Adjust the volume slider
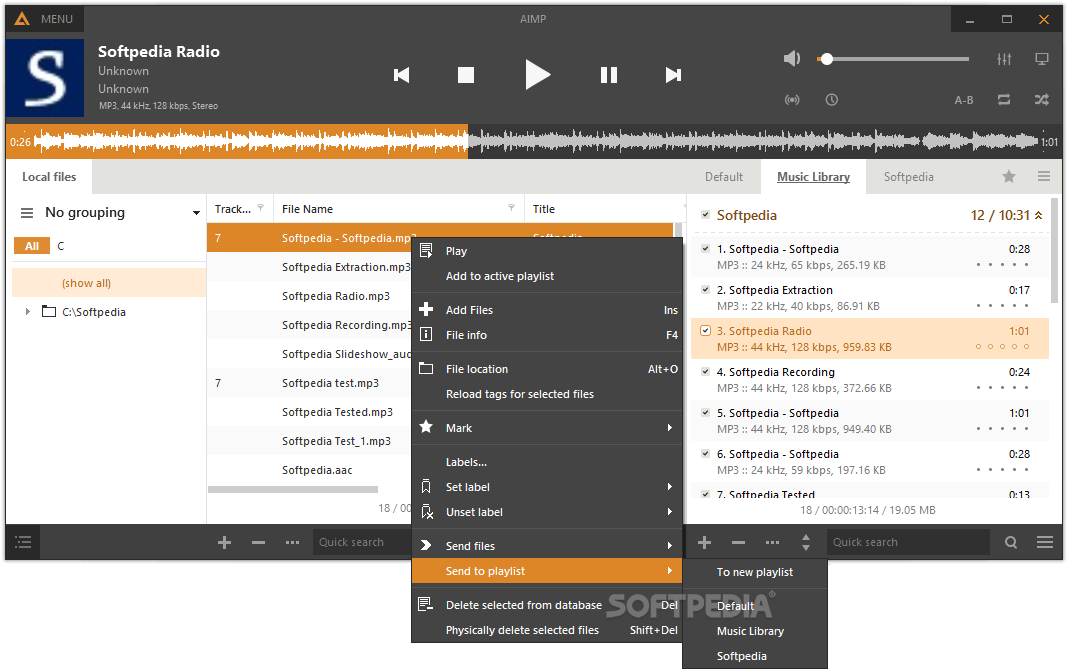Screen dimensions: 1068x669 tap(893, 59)
